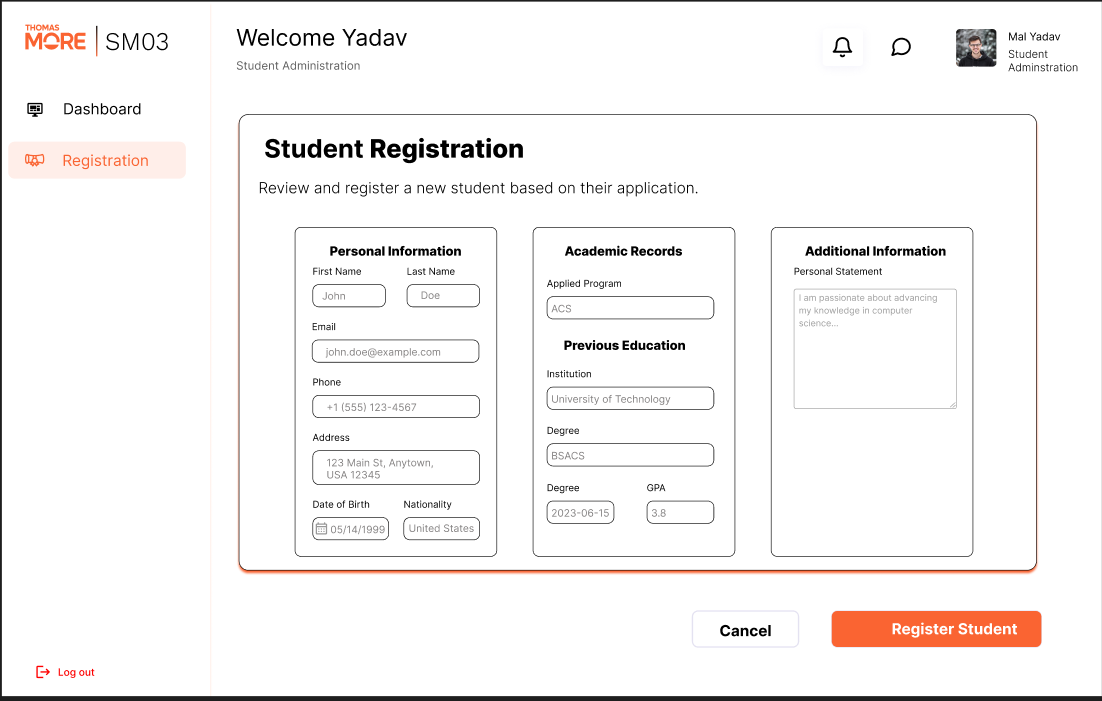This screenshot has width=1102, height=701.
Task: Click the Dashboard monitor icon
Action: (35, 110)
